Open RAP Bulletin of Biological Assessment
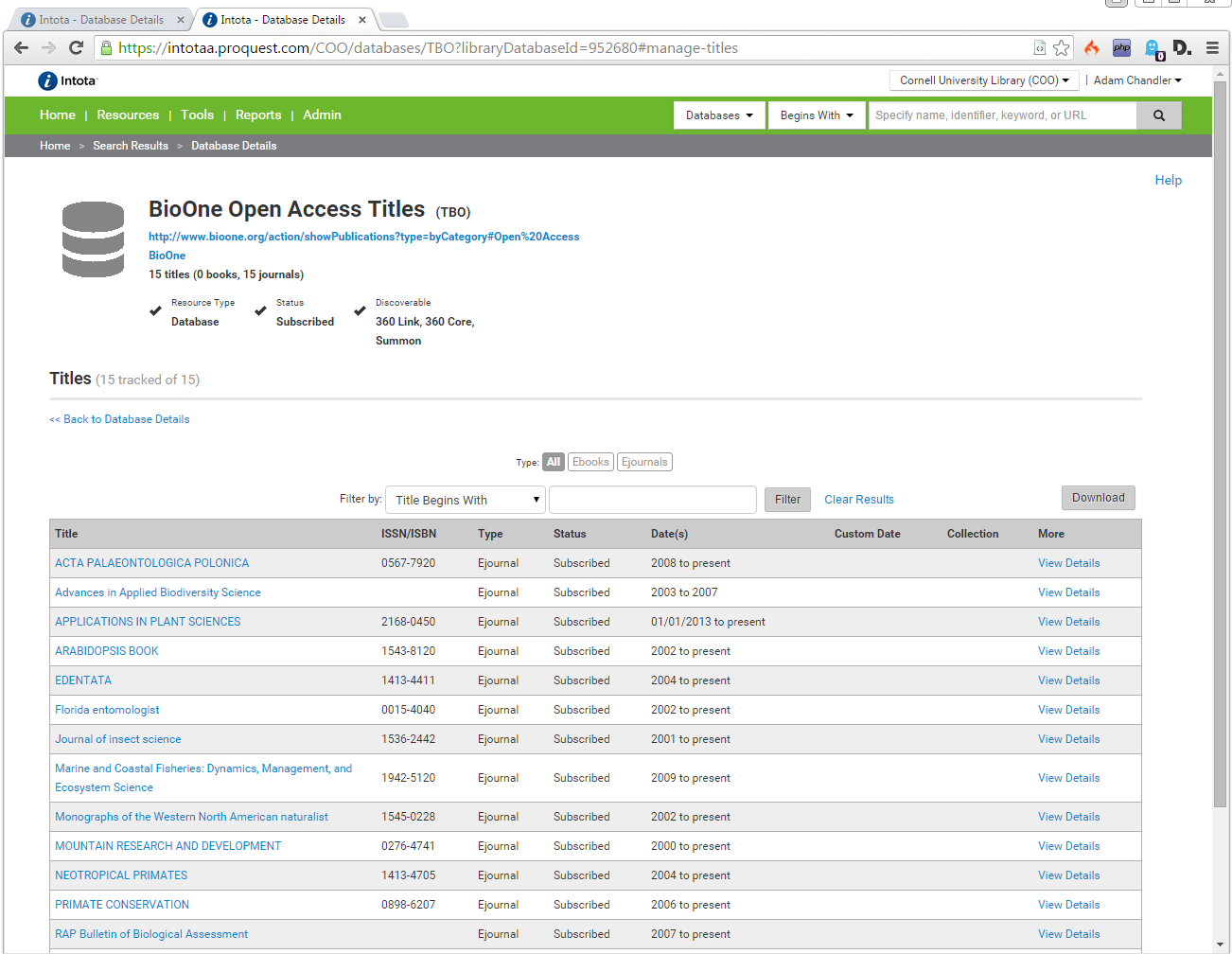1232x954 pixels. [151, 934]
